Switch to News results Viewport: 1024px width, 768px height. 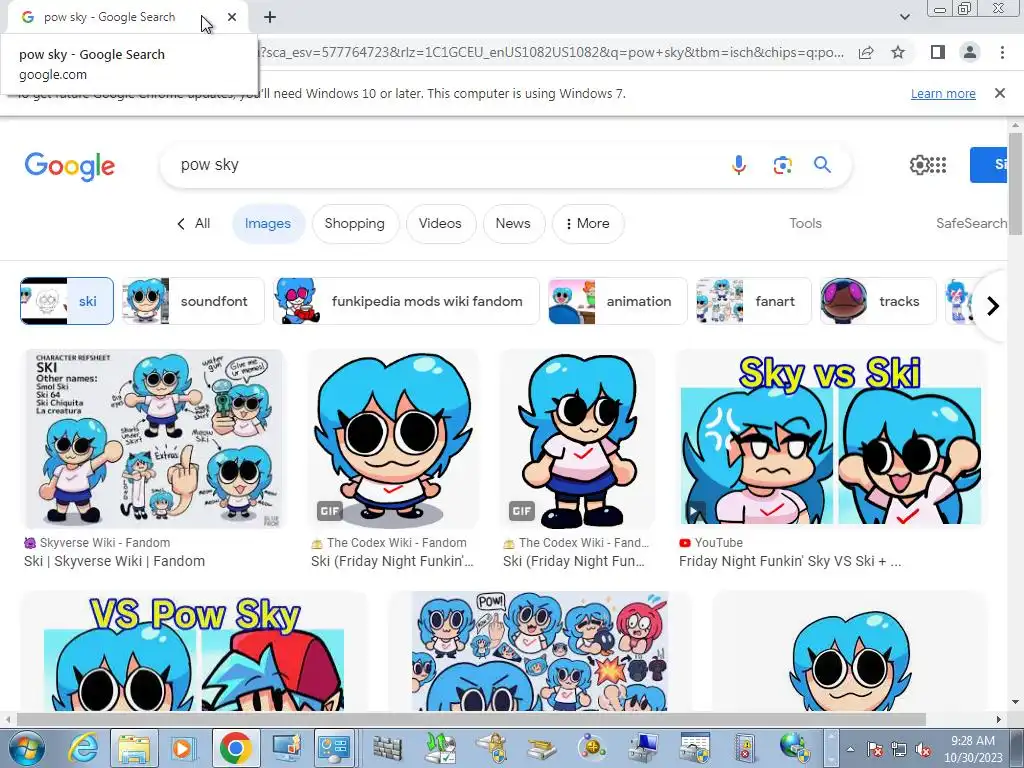[513, 223]
